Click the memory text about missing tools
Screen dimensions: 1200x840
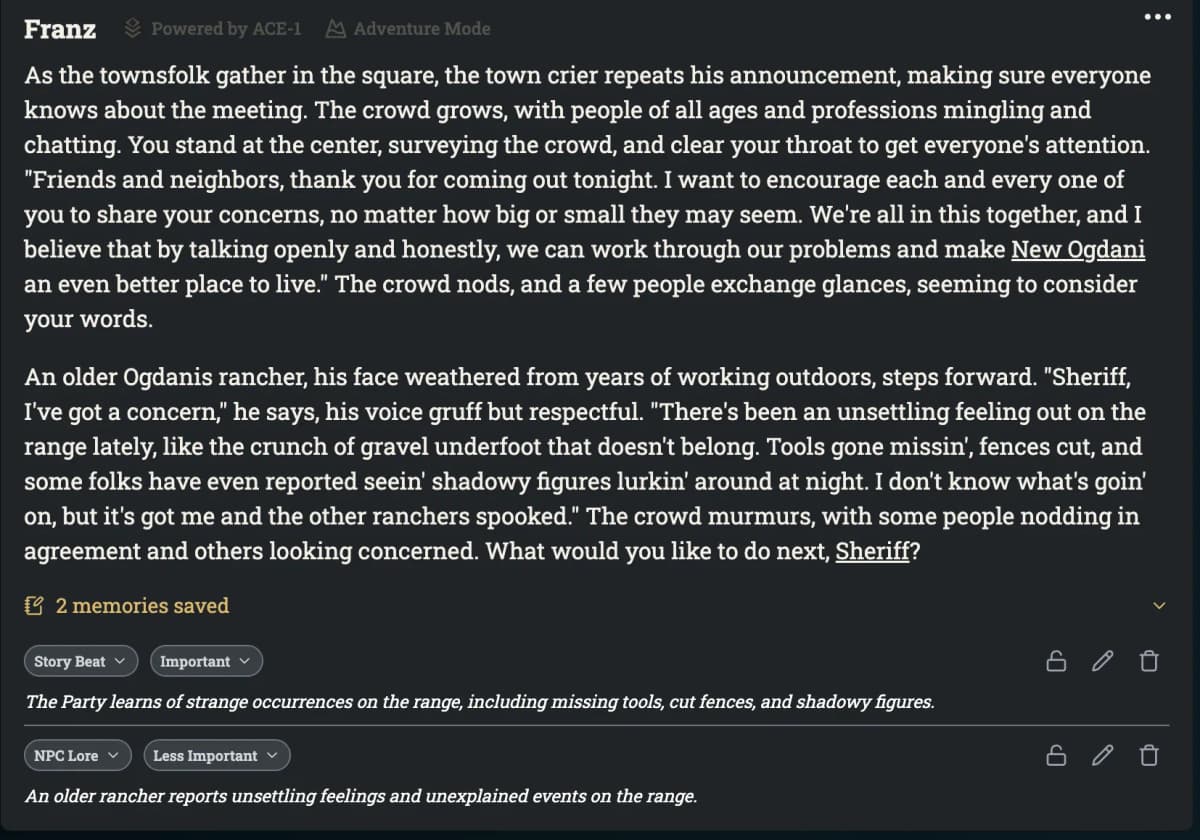[480, 702]
